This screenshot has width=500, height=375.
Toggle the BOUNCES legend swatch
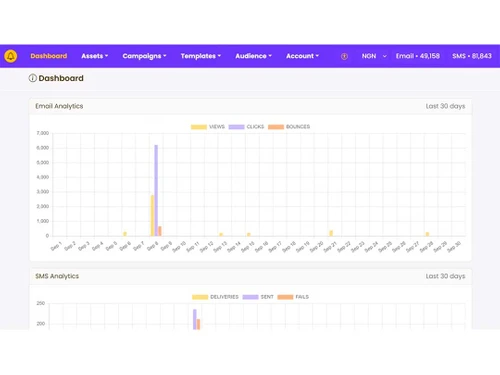click(276, 127)
